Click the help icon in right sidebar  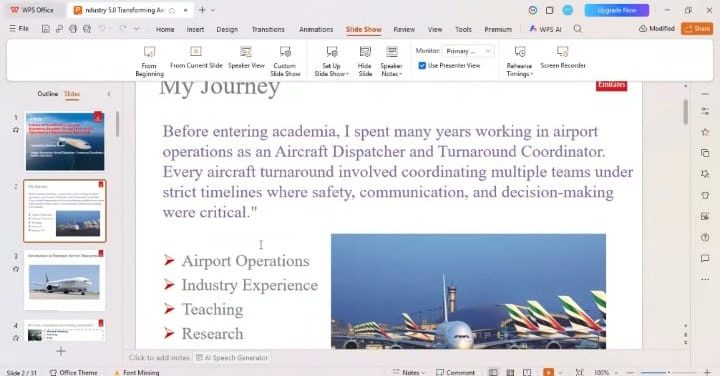(x=705, y=237)
